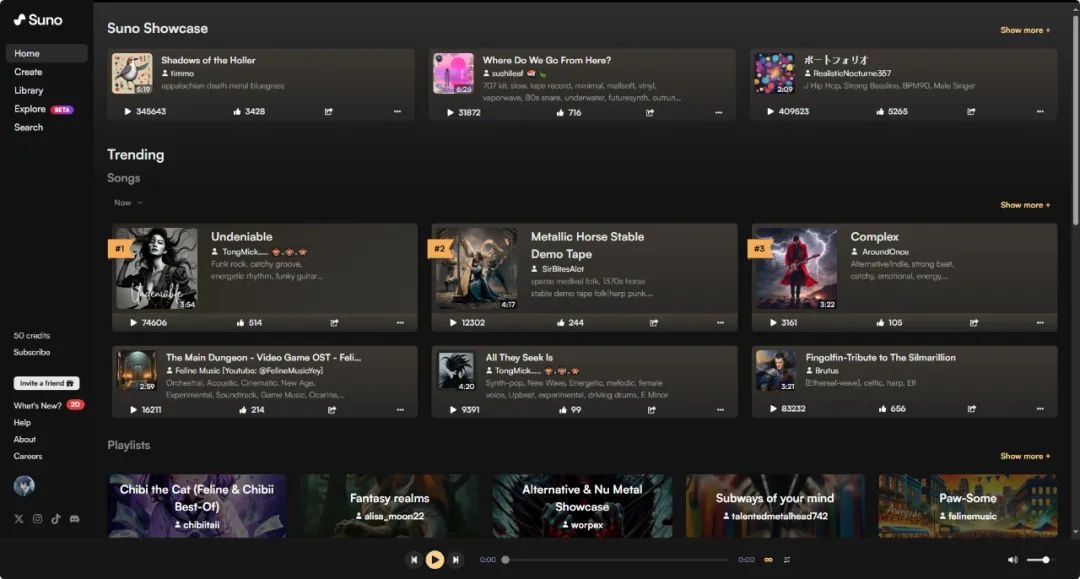
Task: Open the Now trending time filter dropdown
Action: click(128, 203)
